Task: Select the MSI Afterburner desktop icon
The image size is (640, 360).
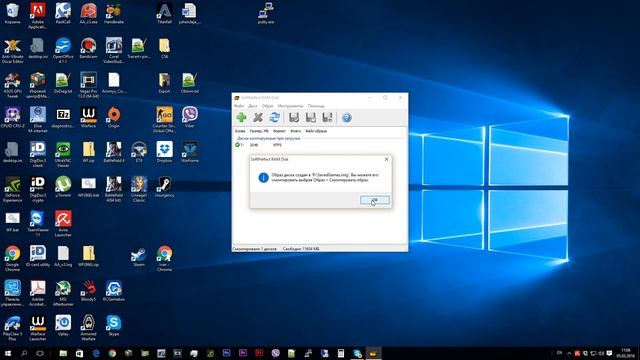Action: [63, 293]
